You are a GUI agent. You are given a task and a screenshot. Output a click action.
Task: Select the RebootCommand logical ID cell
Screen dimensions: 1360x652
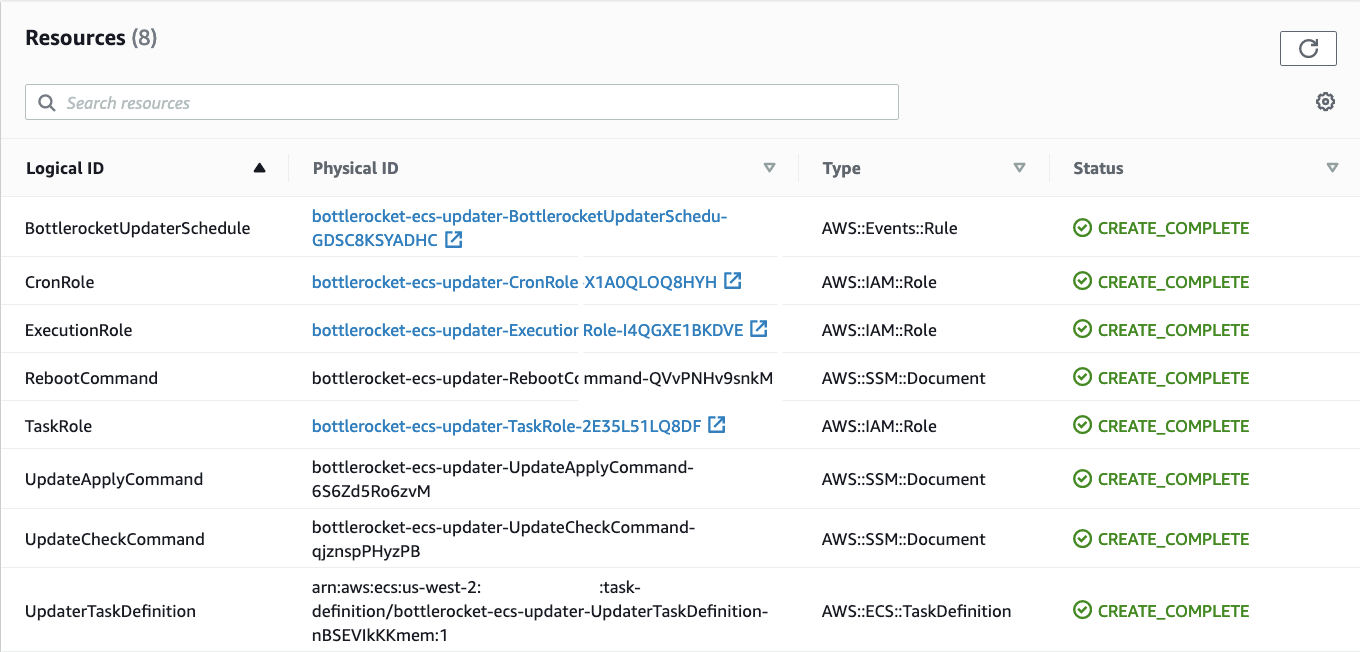[91, 378]
